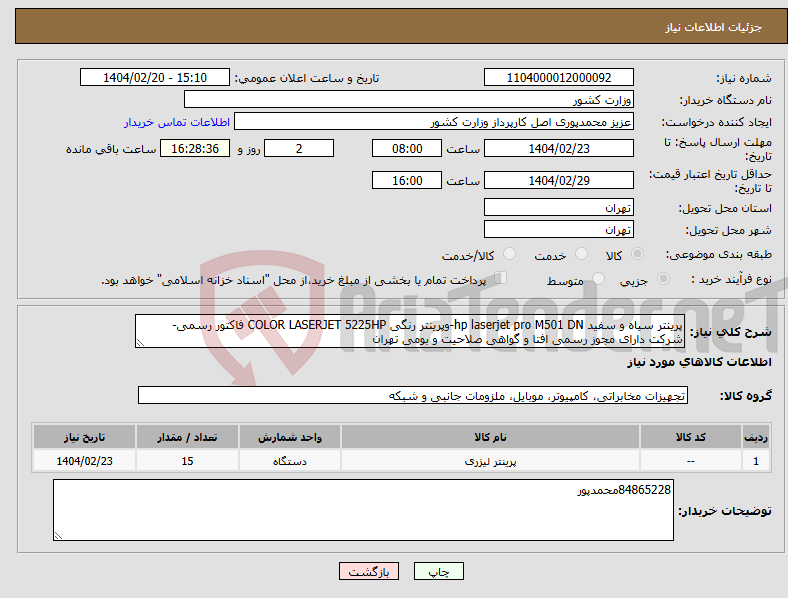Viewport: 788px width, 598px height.
Task: Click the request creator name field
Action: click(x=434, y=122)
